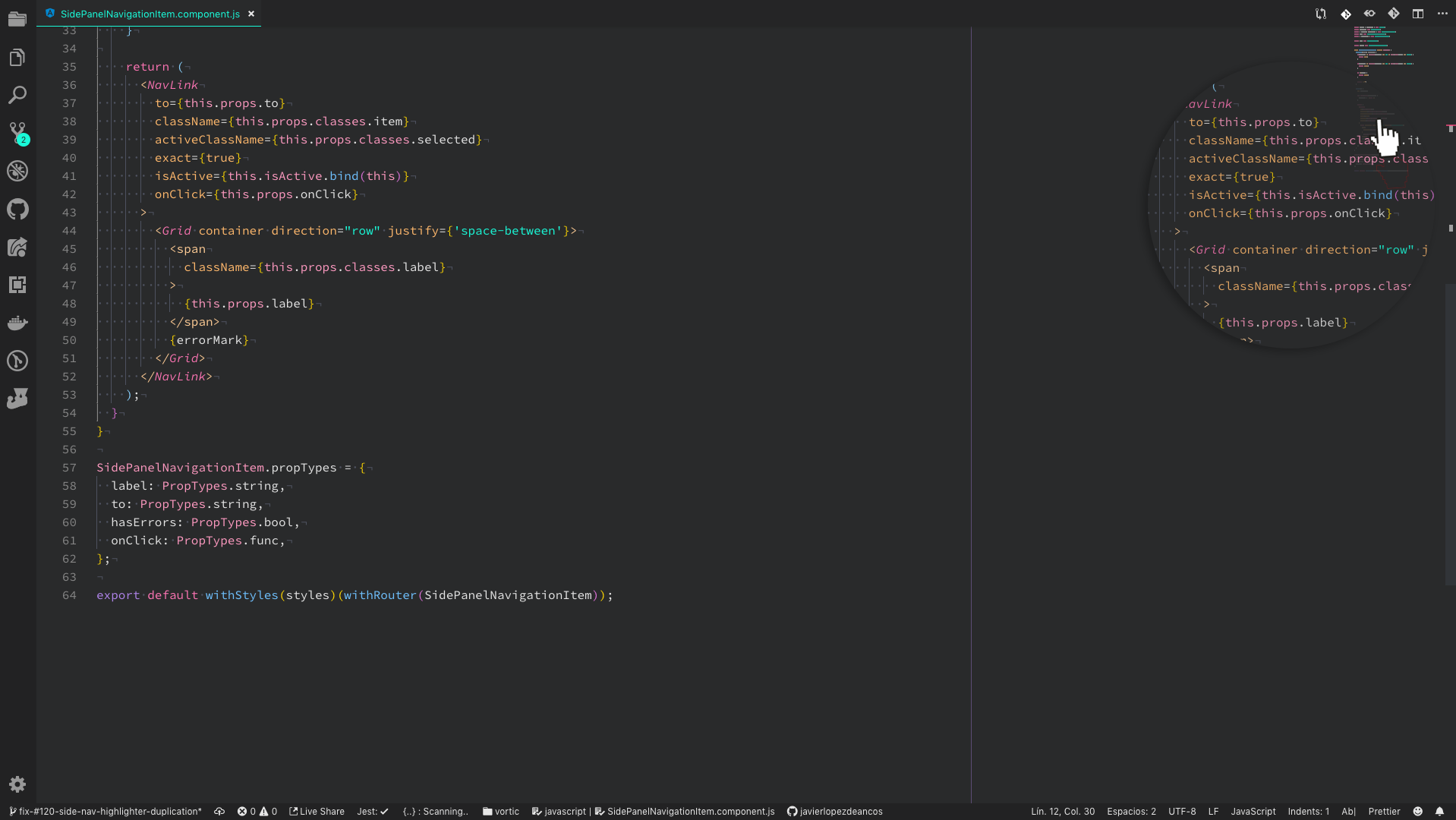
Task: Open the Search panel
Action: coord(18,94)
